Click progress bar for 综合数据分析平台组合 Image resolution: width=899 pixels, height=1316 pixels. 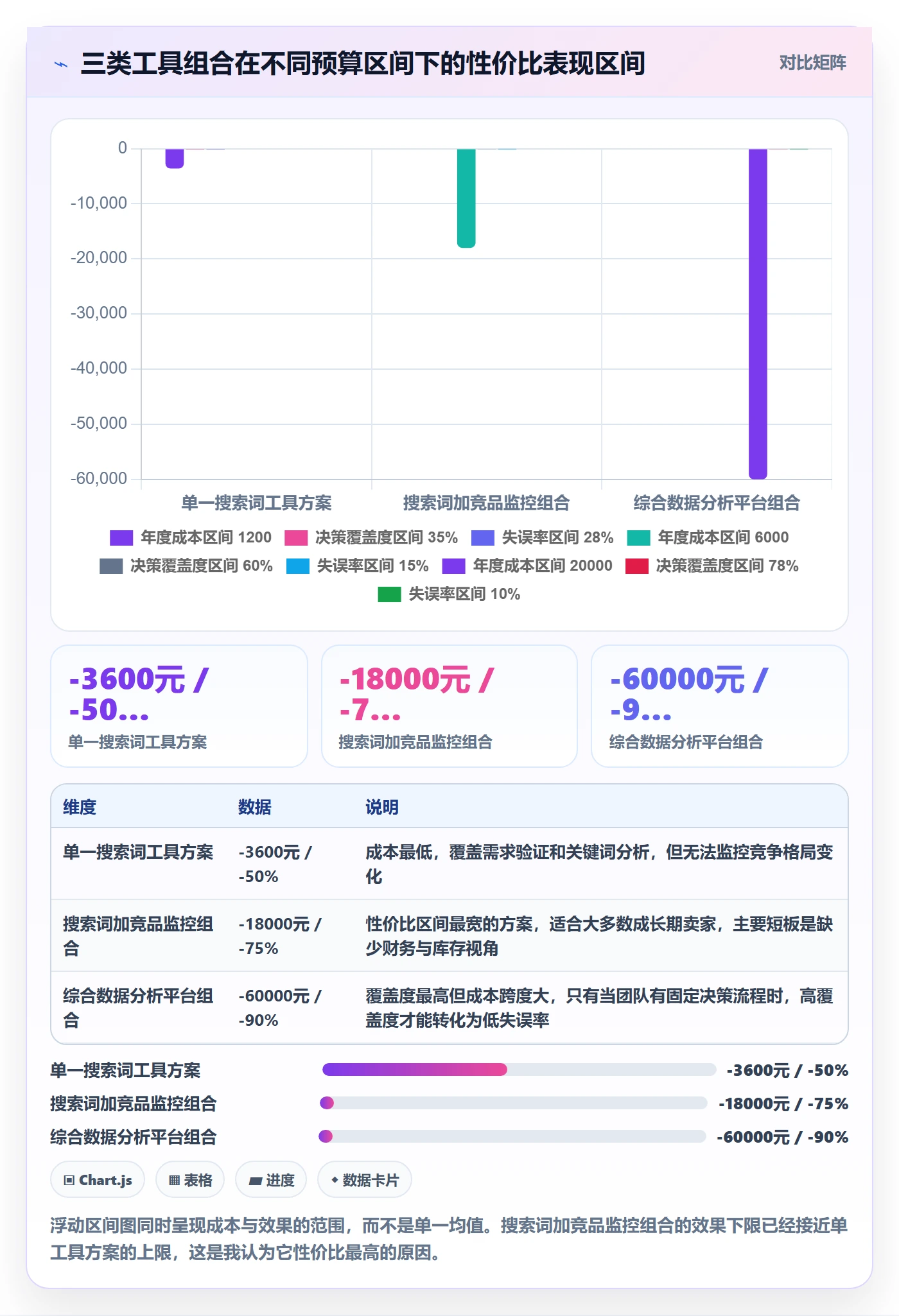(512, 1136)
